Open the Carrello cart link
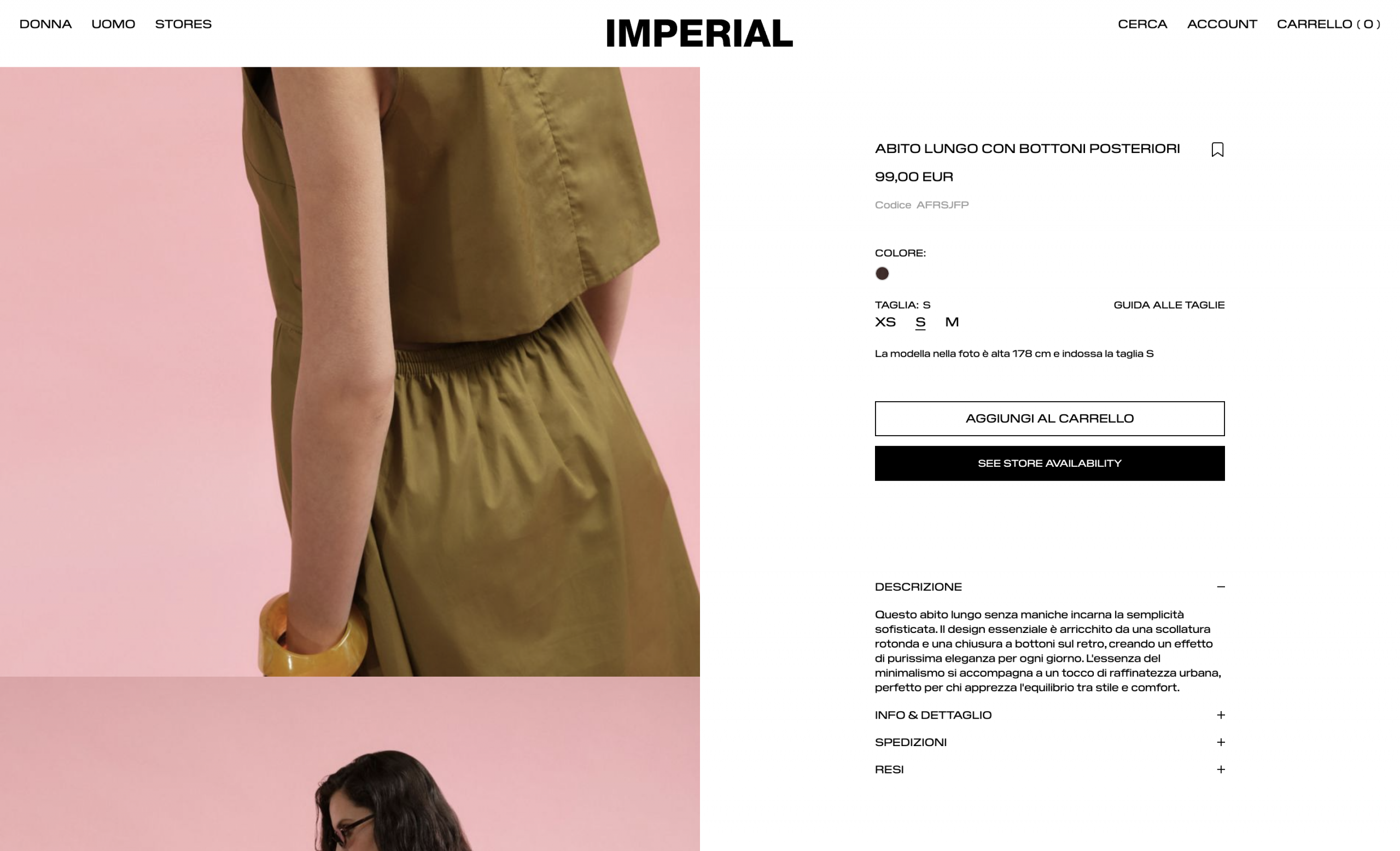 coord(1328,24)
